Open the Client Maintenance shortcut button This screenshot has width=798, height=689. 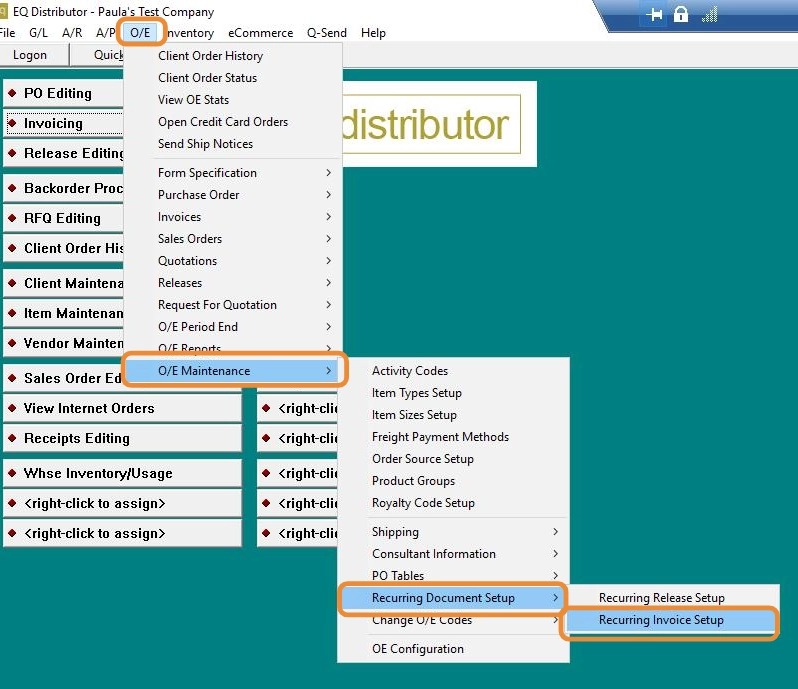(64, 283)
